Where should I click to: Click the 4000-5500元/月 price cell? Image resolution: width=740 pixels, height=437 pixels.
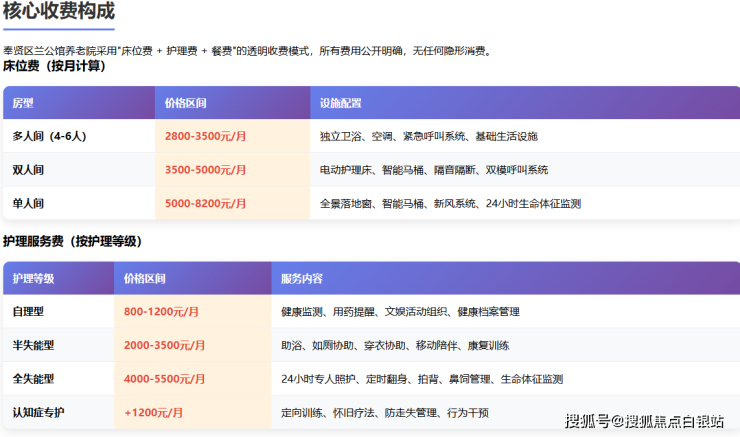point(164,379)
